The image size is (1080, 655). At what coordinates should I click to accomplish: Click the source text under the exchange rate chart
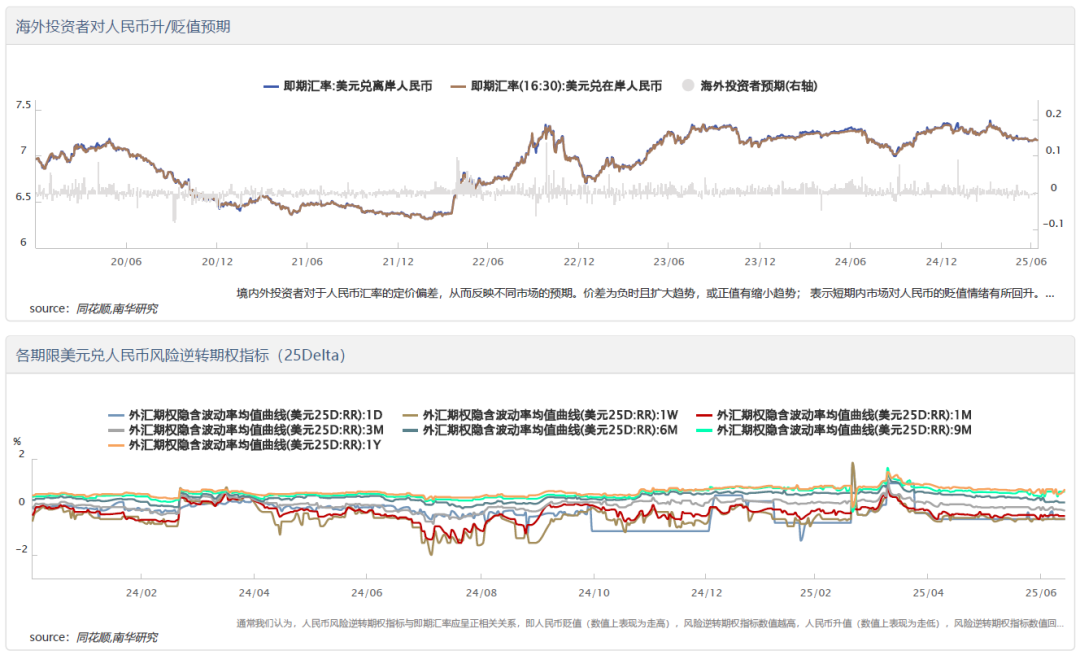pyautogui.click(x=94, y=309)
